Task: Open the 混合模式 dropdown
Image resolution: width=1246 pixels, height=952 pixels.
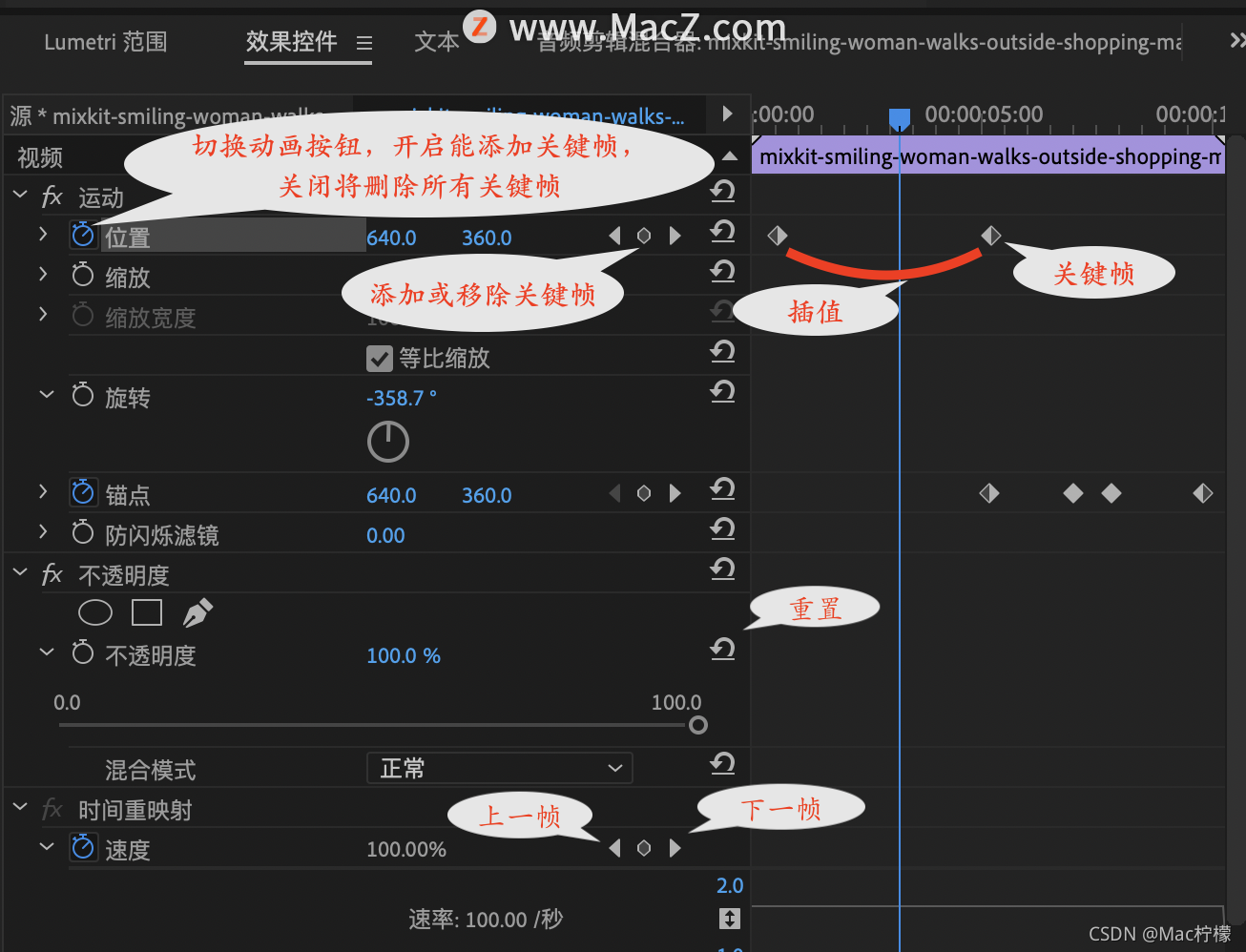Action: point(500,768)
